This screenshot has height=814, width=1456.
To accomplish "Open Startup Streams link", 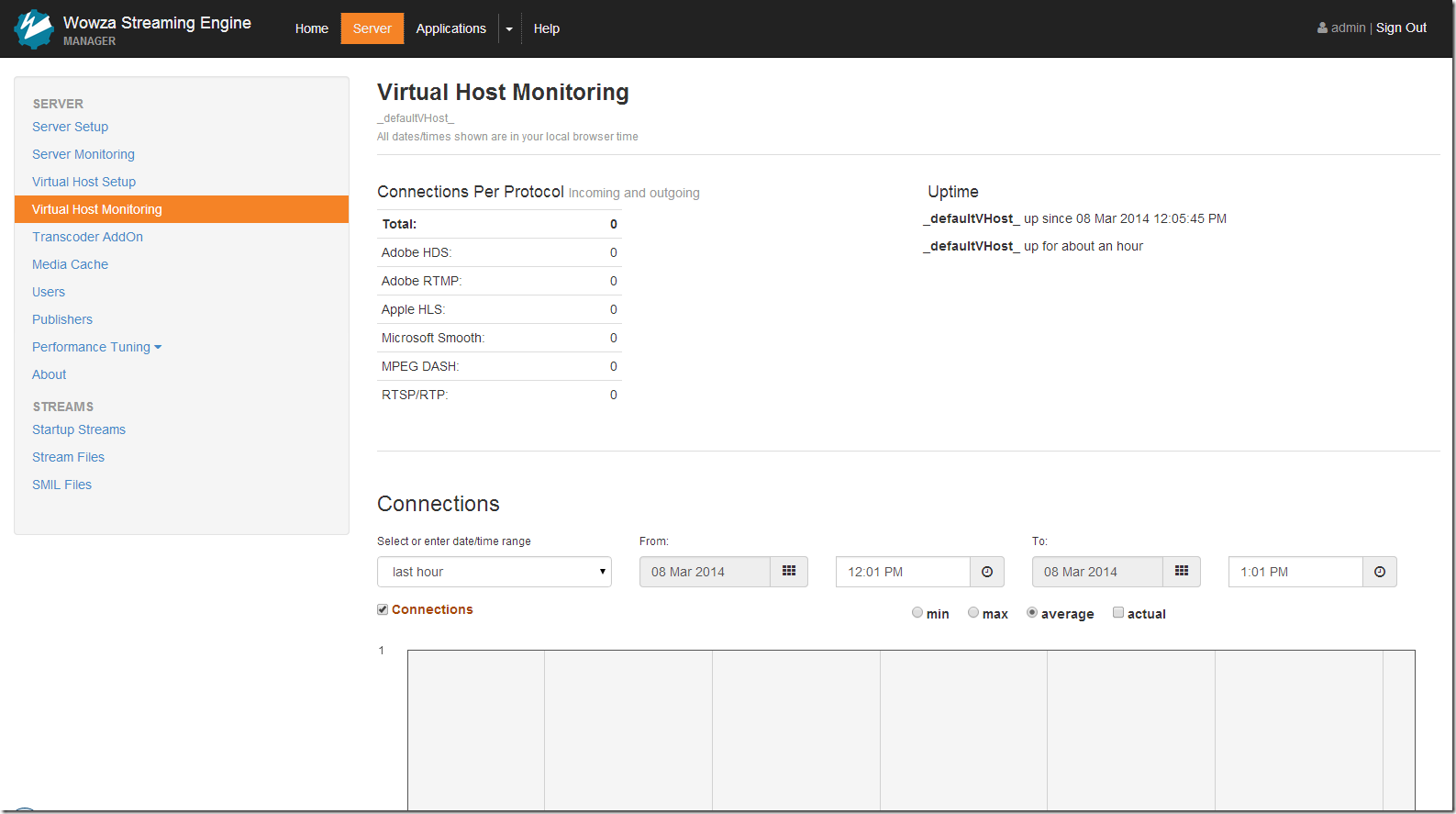I will [x=79, y=429].
